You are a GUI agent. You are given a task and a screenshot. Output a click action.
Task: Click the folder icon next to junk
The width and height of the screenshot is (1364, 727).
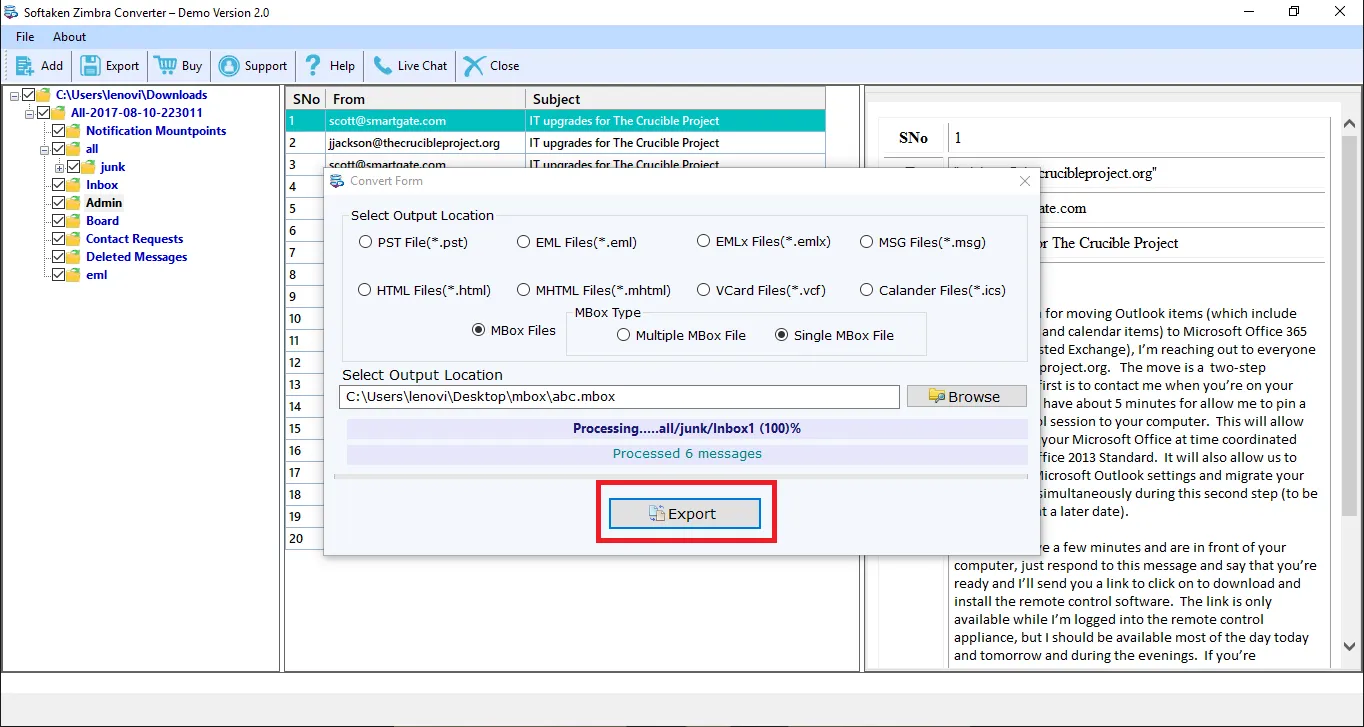coord(89,167)
